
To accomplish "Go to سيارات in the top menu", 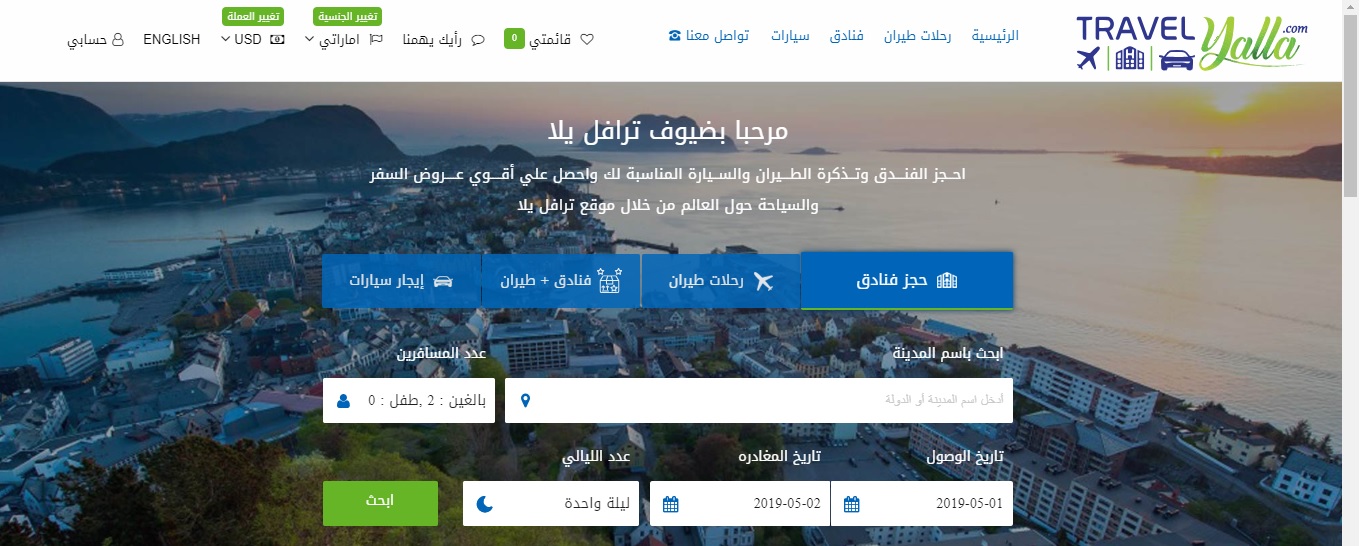I will (789, 36).
